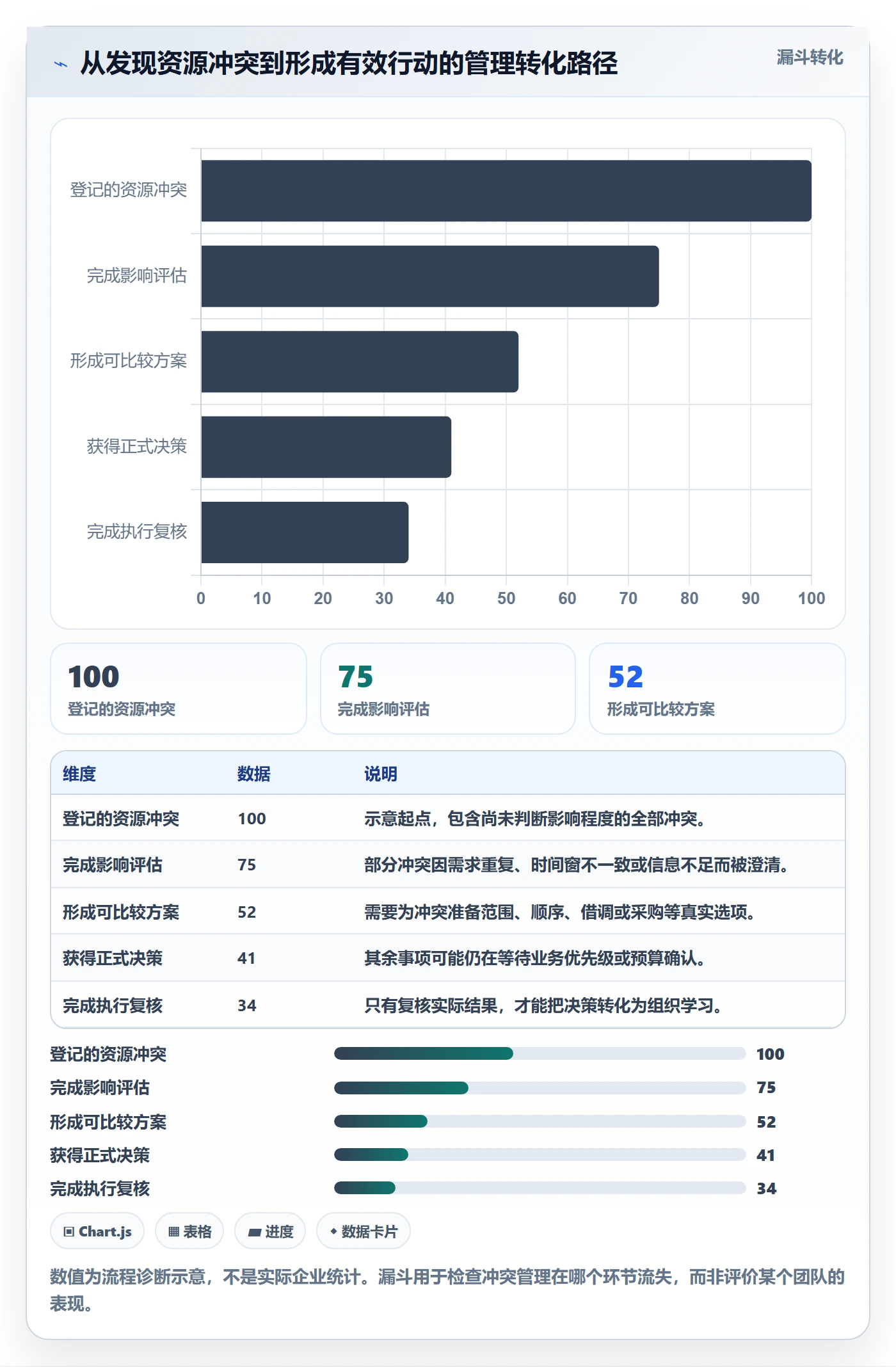Screen dimensions: 896x1367
Task: Click the y-axis label 获得正式决策 in the chart
Action: coord(137,446)
